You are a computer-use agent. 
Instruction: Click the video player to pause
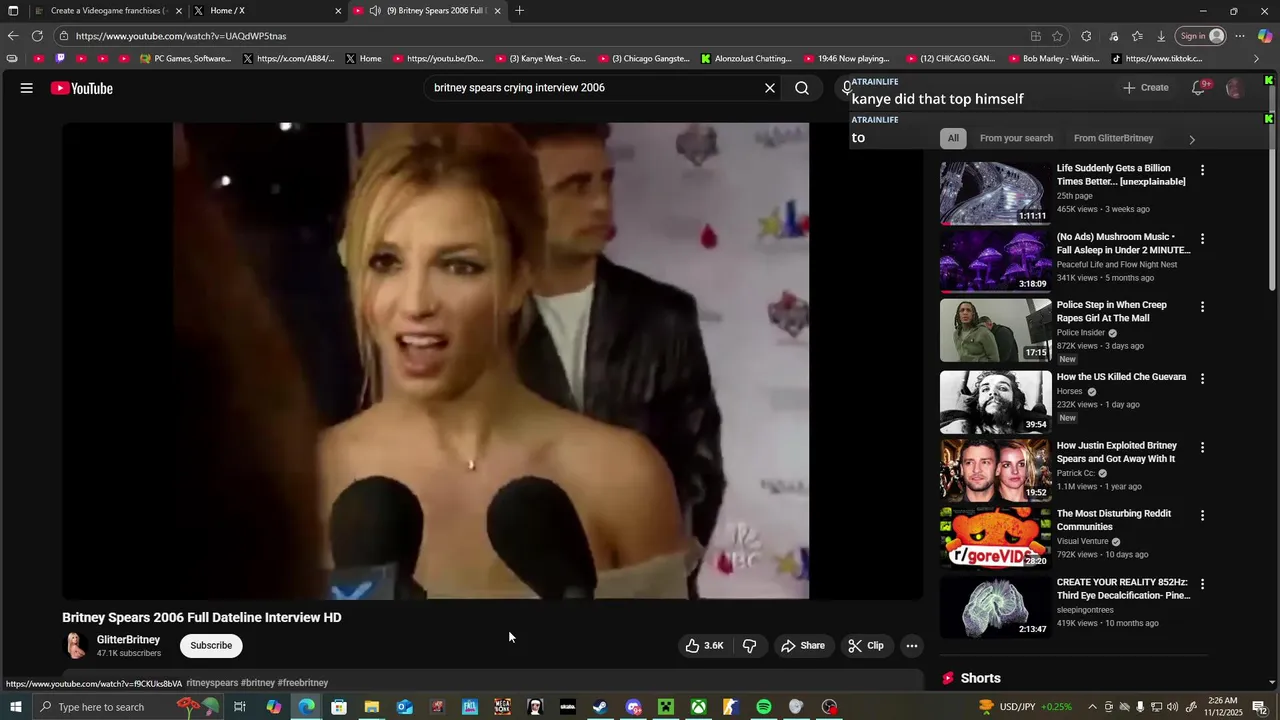491,361
